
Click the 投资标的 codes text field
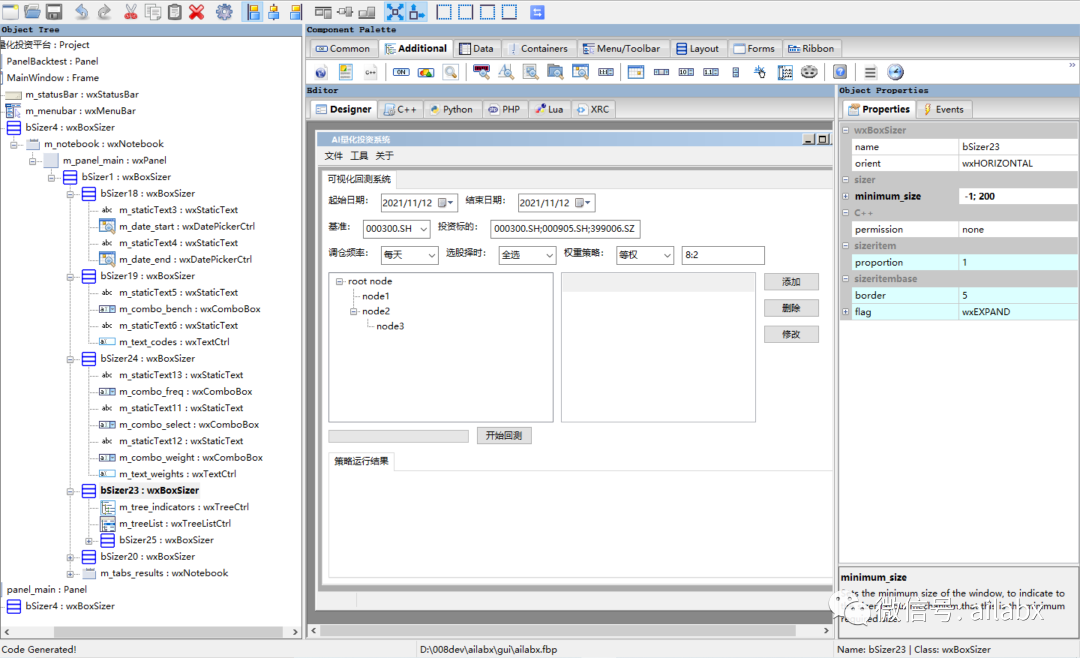click(x=565, y=229)
